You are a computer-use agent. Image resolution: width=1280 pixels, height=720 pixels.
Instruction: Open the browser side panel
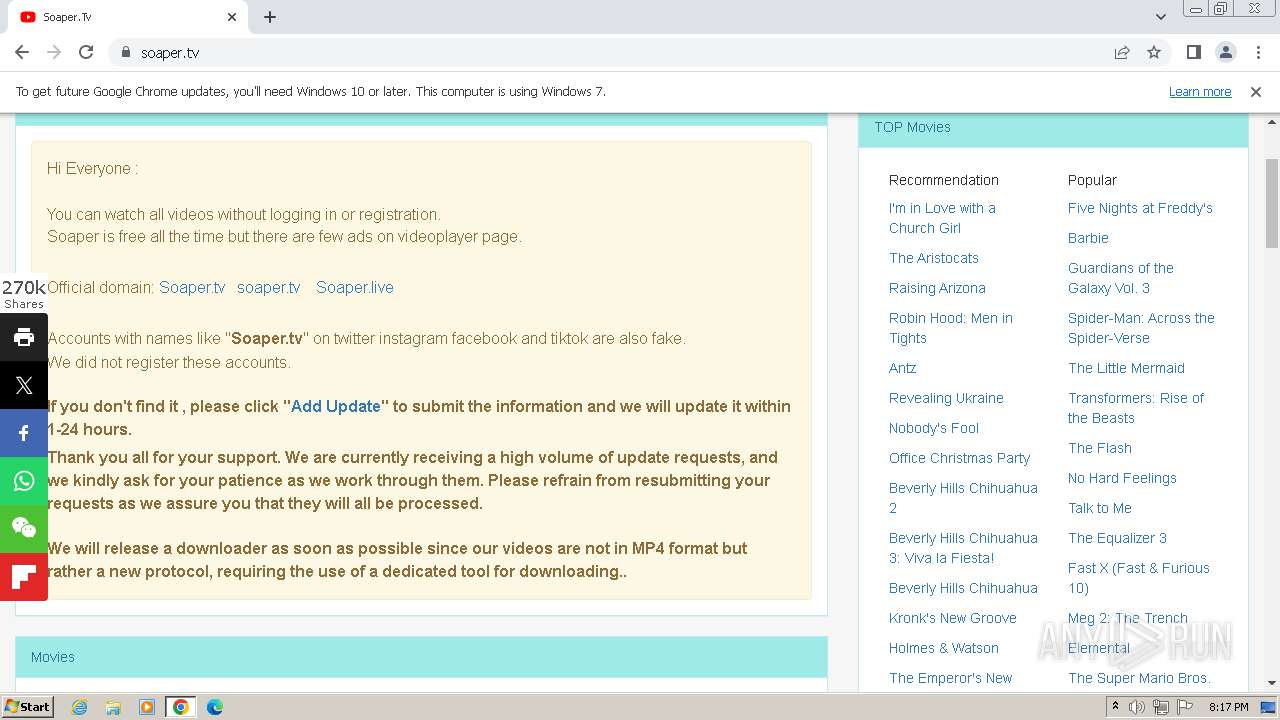1193,52
